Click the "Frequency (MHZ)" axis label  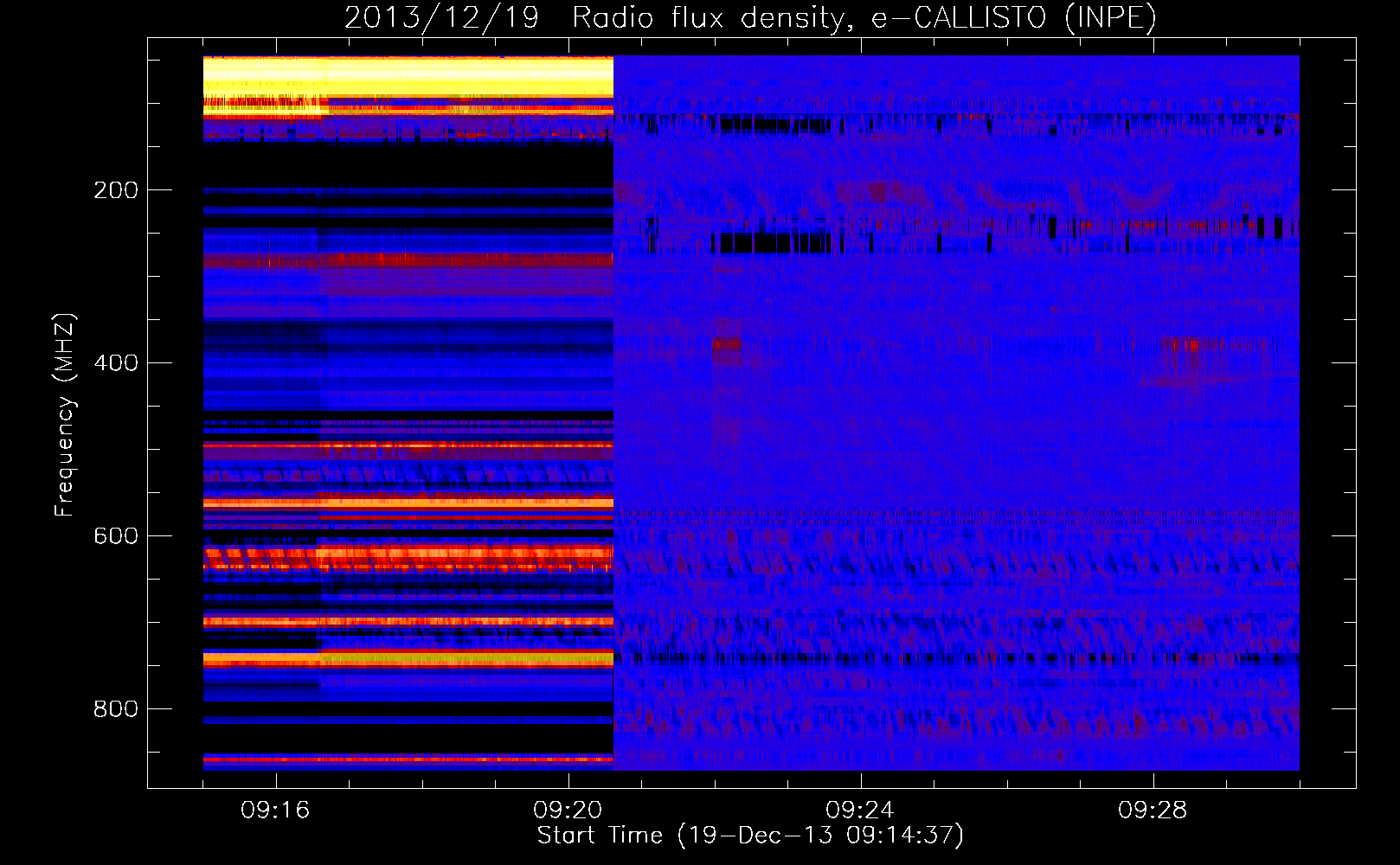point(65,415)
